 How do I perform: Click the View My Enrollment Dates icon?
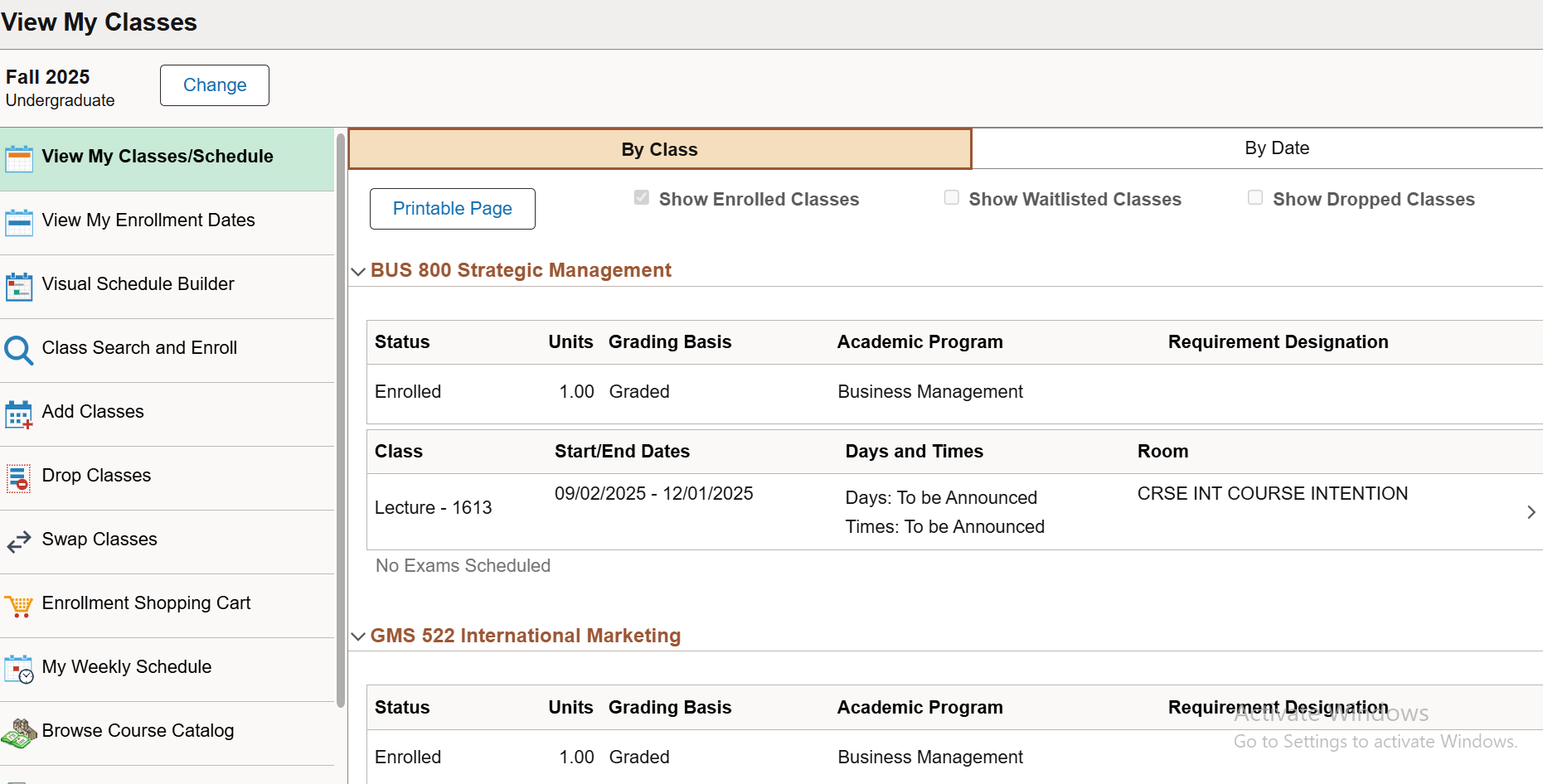pos(19,221)
